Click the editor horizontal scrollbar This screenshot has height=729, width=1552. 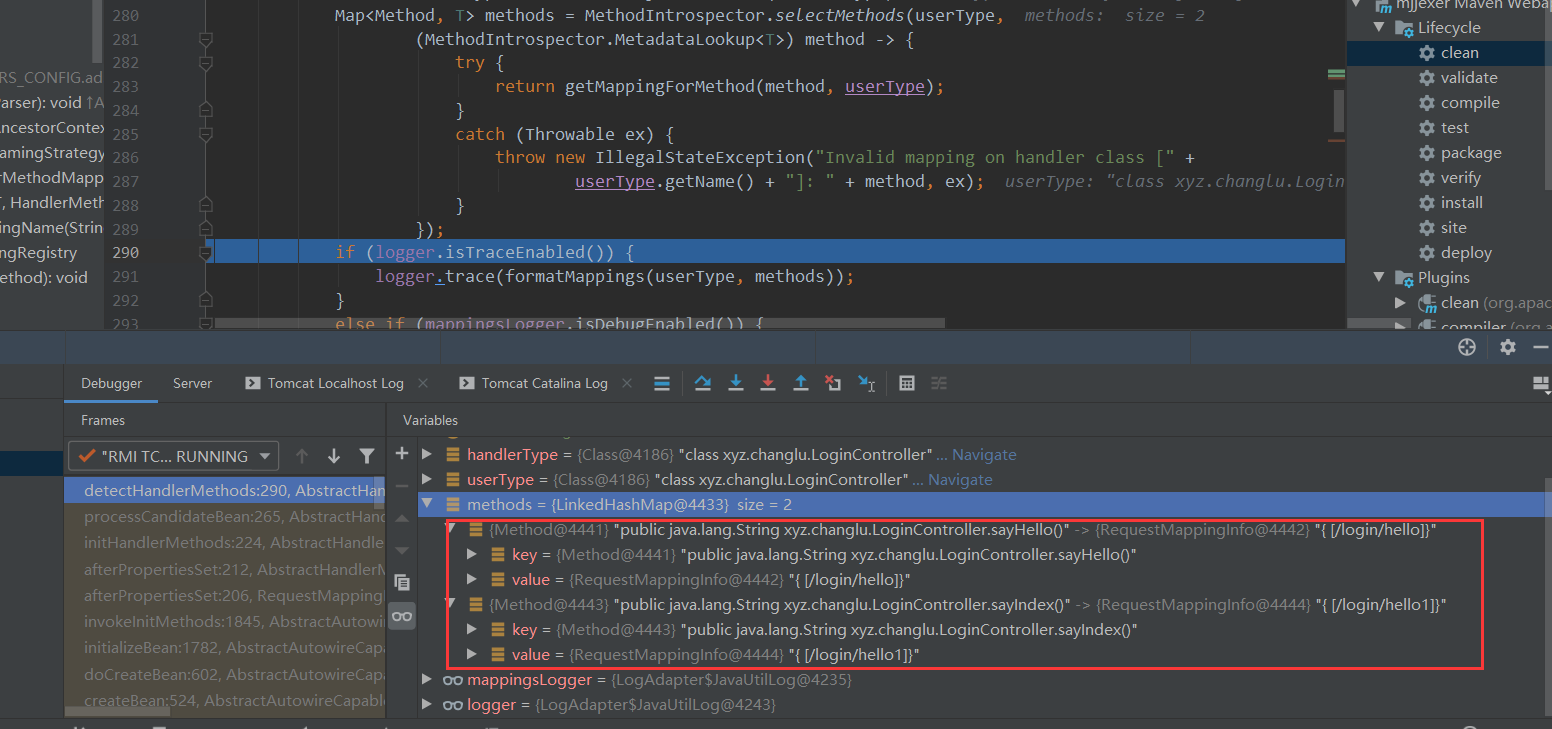tap(580, 323)
